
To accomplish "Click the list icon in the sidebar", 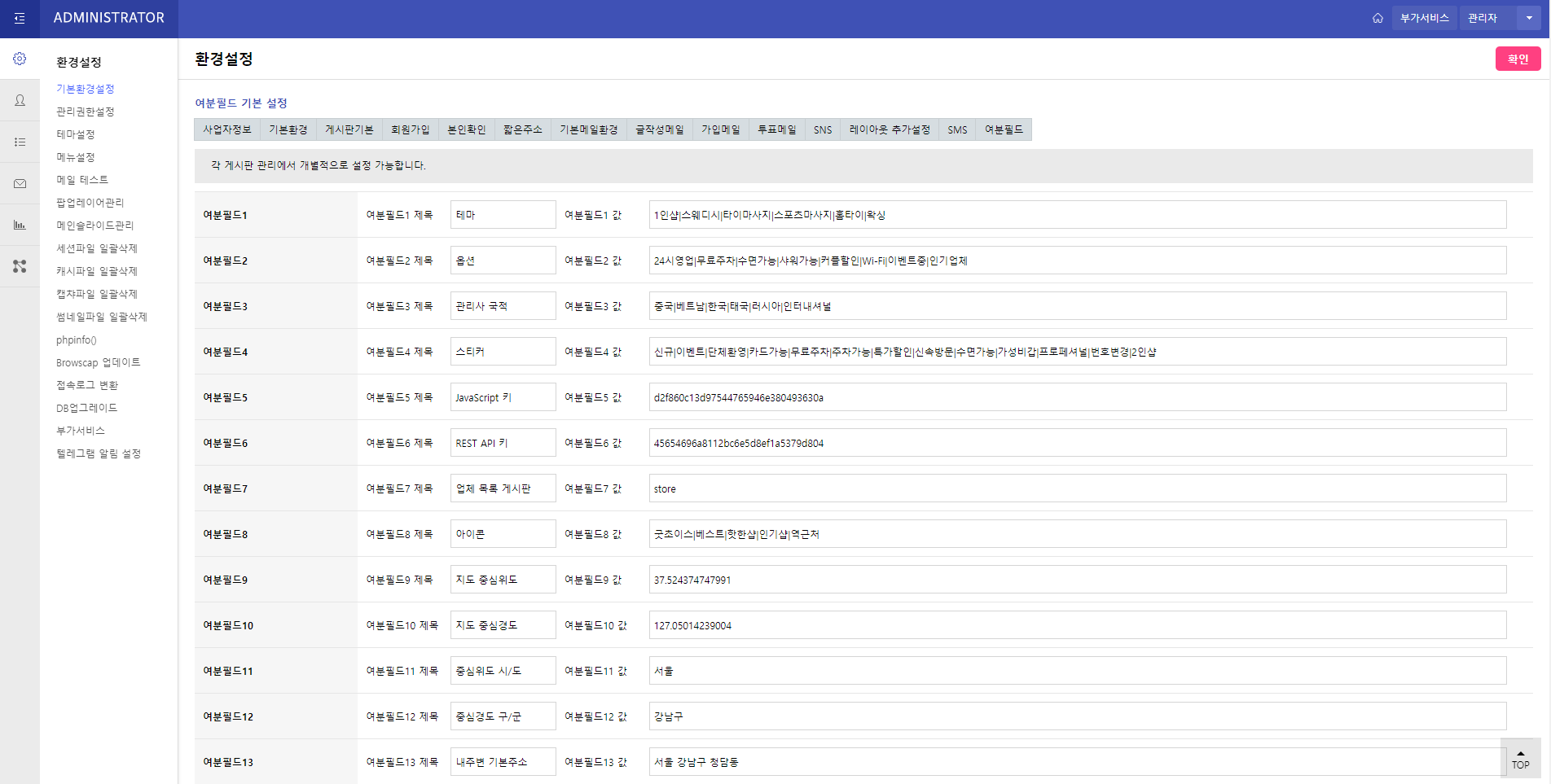I will [20, 142].
